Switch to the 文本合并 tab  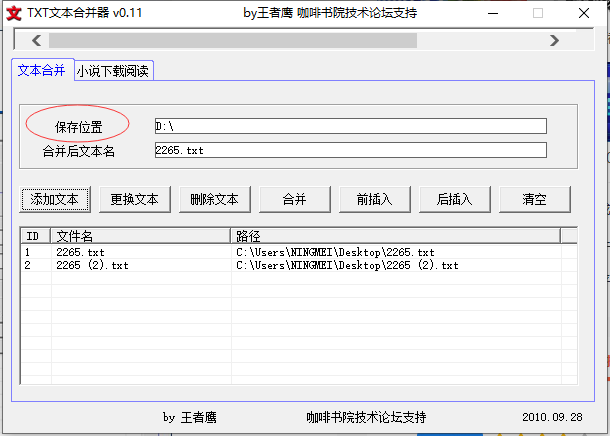42,70
